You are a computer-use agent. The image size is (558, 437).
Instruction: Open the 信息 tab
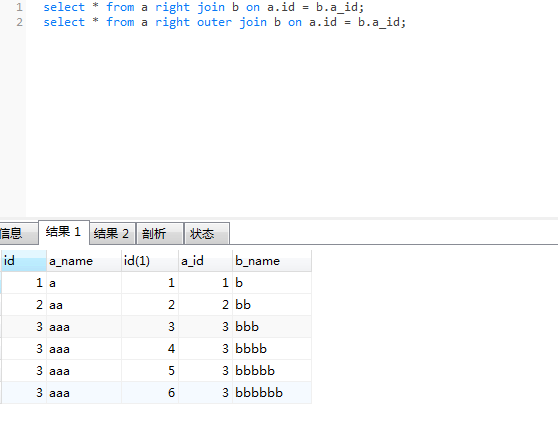(18, 234)
